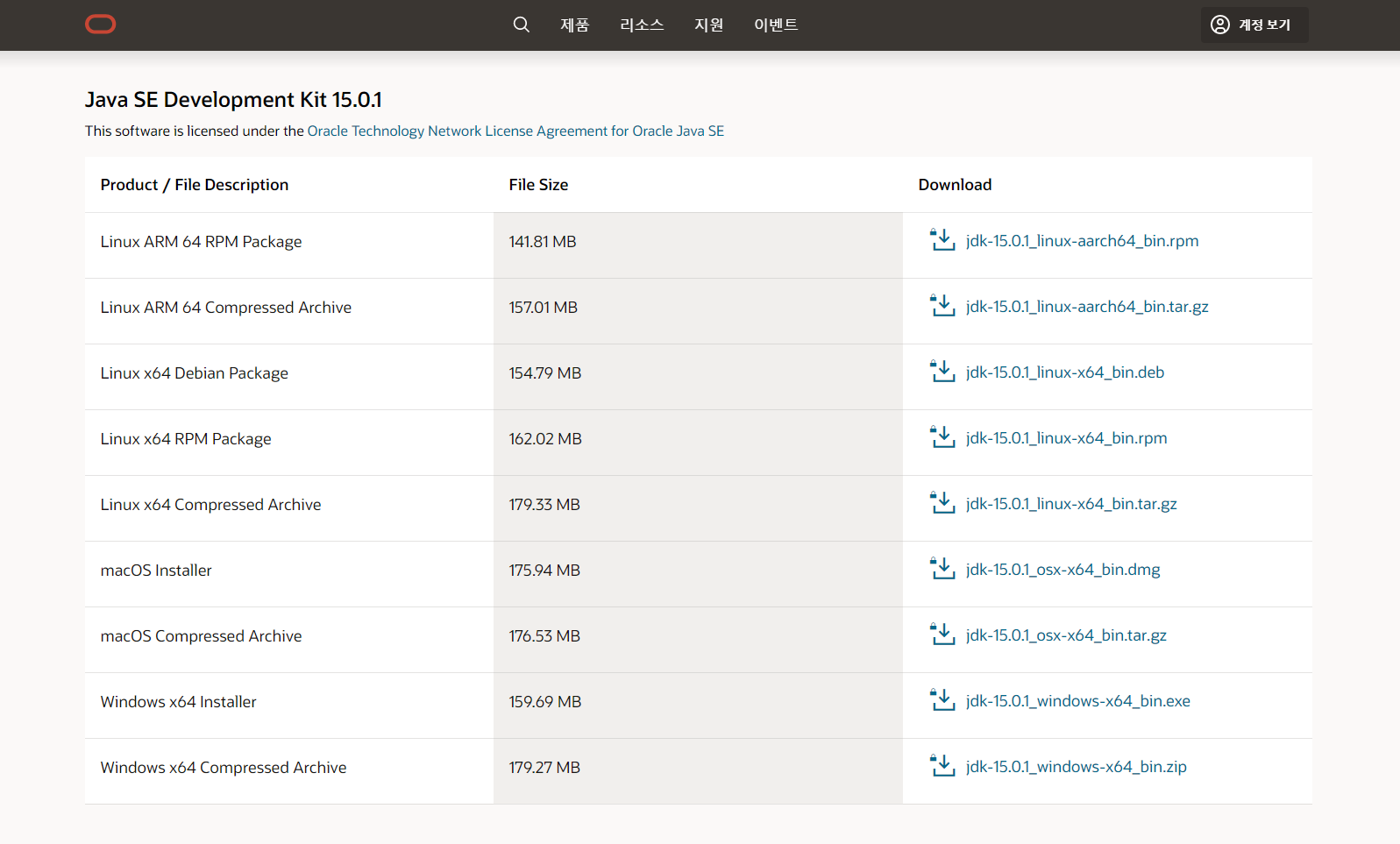Open the 이벤트 menu
Viewport: 1400px width, 844px height.
pos(776,25)
